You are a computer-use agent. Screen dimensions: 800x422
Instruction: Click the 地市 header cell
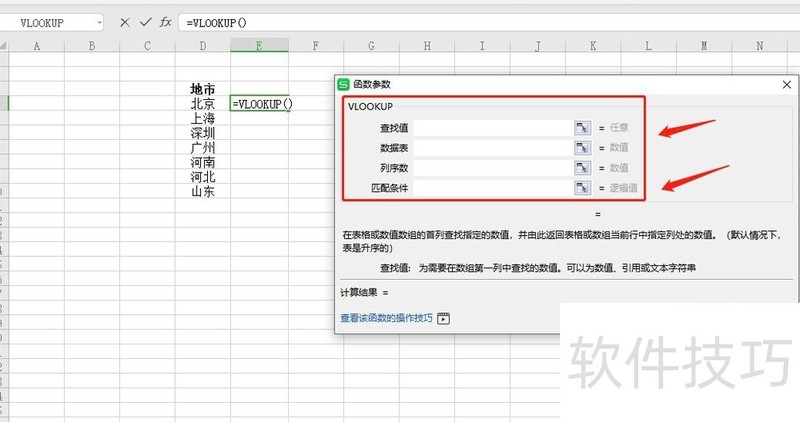(203, 89)
